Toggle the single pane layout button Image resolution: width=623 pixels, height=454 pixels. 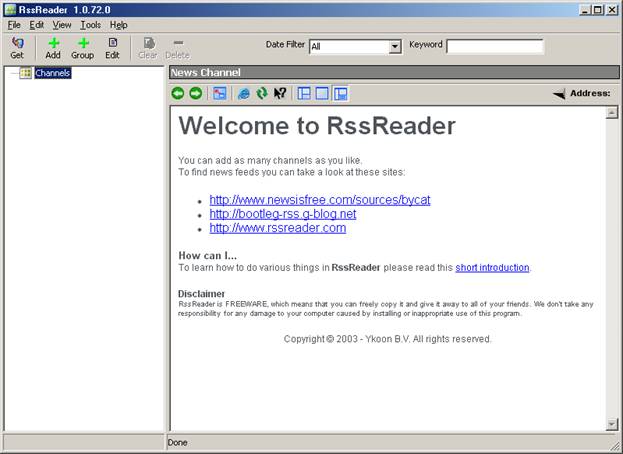click(x=322, y=93)
